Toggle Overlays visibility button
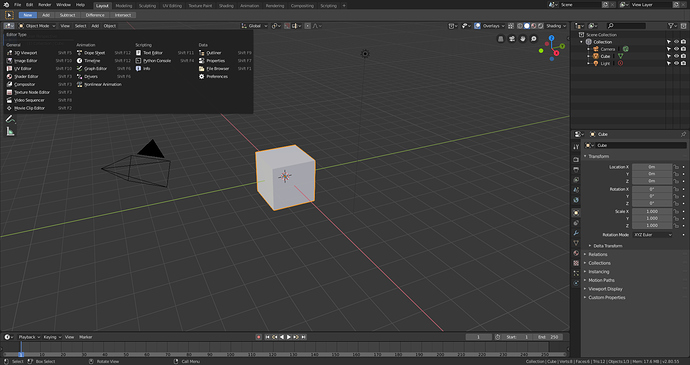Image resolution: width=690 pixels, height=365 pixels. [x=477, y=26]
